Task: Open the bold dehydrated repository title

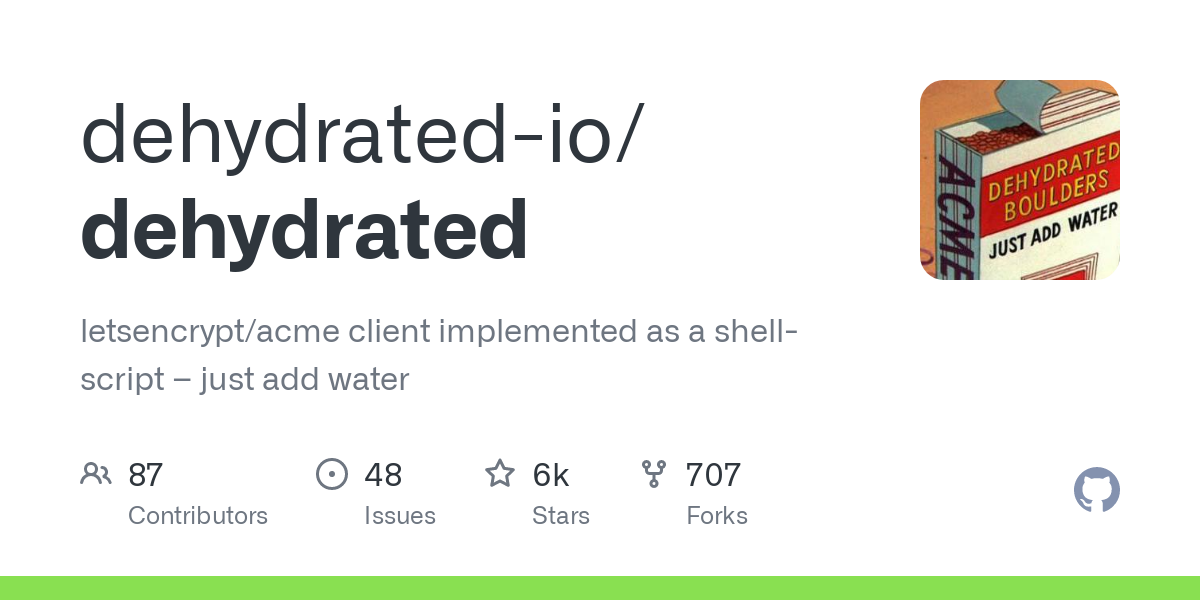Action: (304, 229)
